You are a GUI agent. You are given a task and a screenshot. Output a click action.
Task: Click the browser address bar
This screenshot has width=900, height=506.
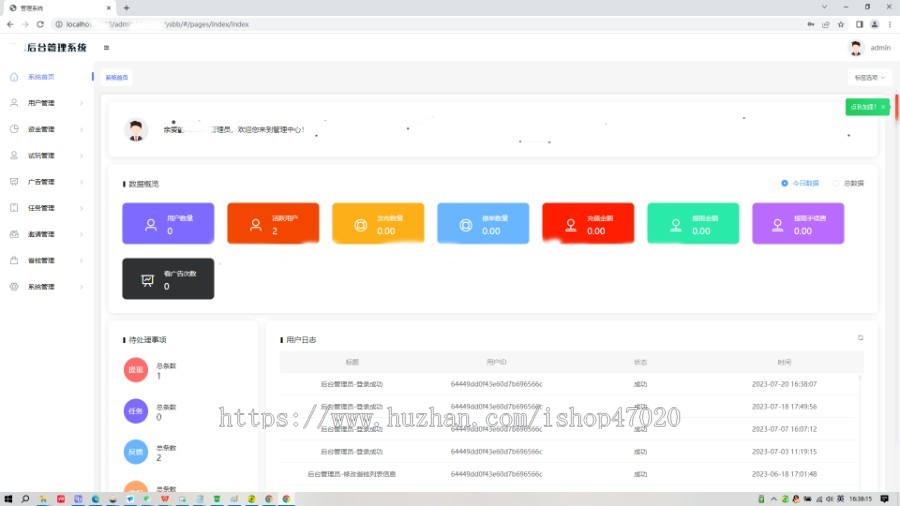tap(425, 24)
